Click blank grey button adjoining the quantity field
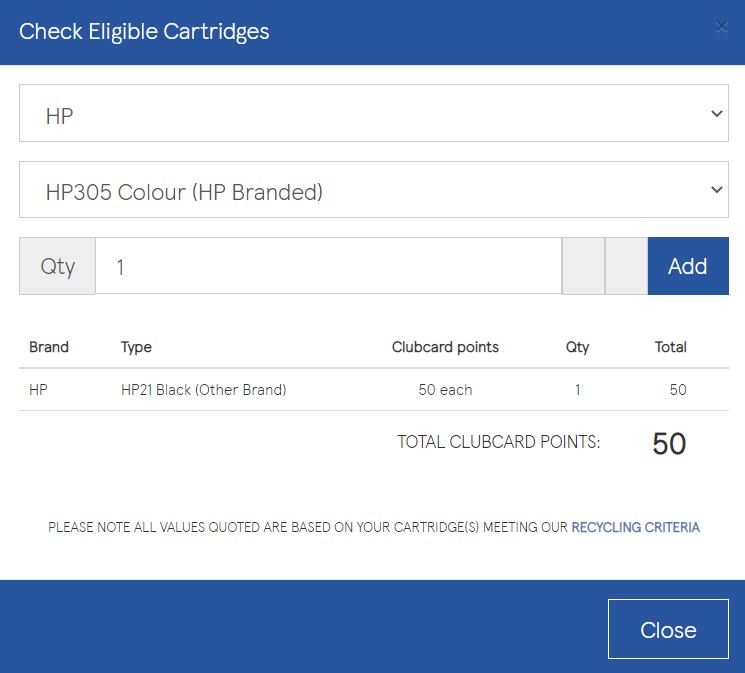The image size is (745, 673). (x=583, y=266)
